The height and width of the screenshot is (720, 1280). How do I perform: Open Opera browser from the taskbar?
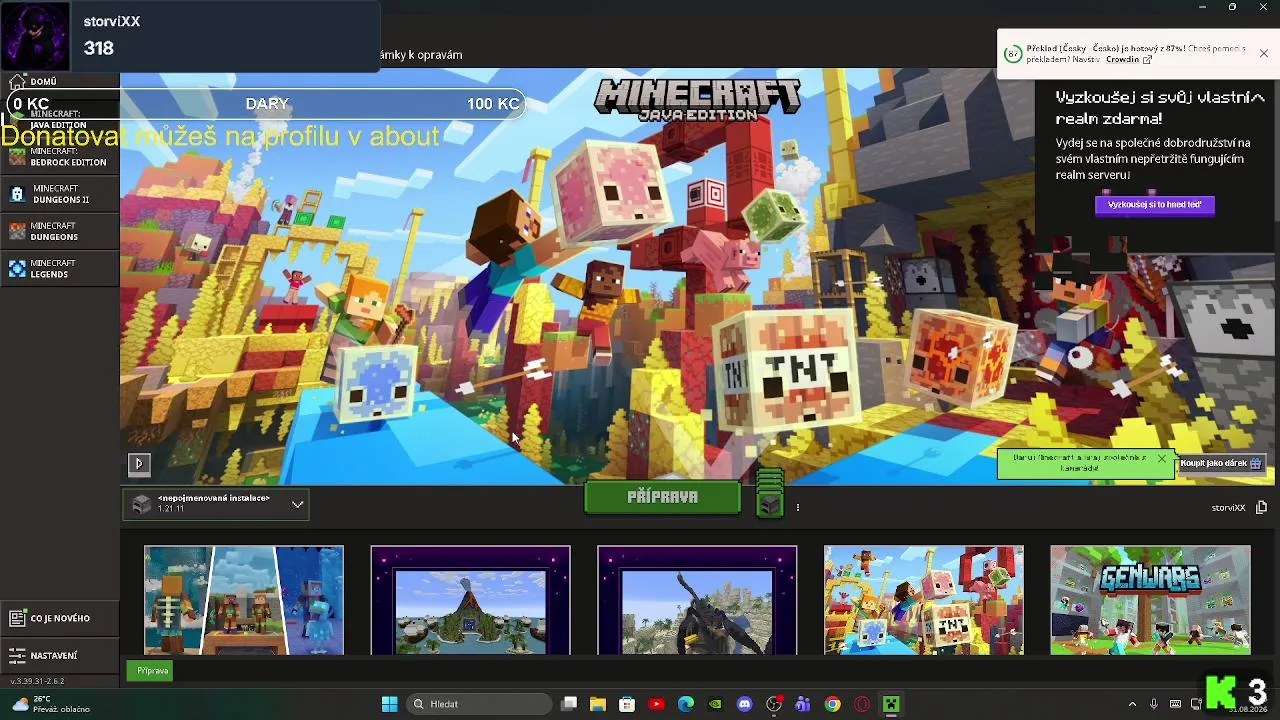pos(862,704)
